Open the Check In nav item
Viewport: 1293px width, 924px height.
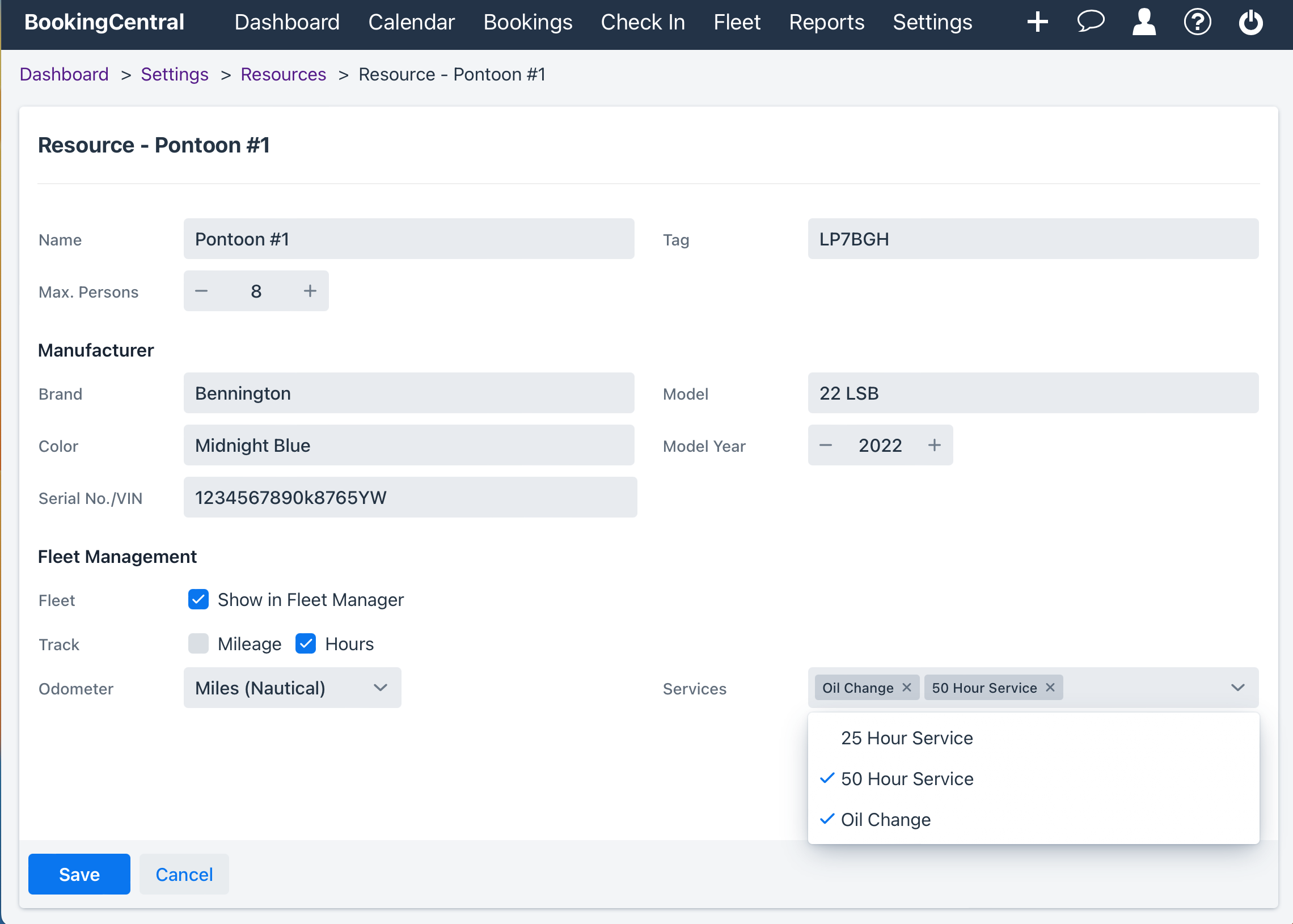coord(643,22)
